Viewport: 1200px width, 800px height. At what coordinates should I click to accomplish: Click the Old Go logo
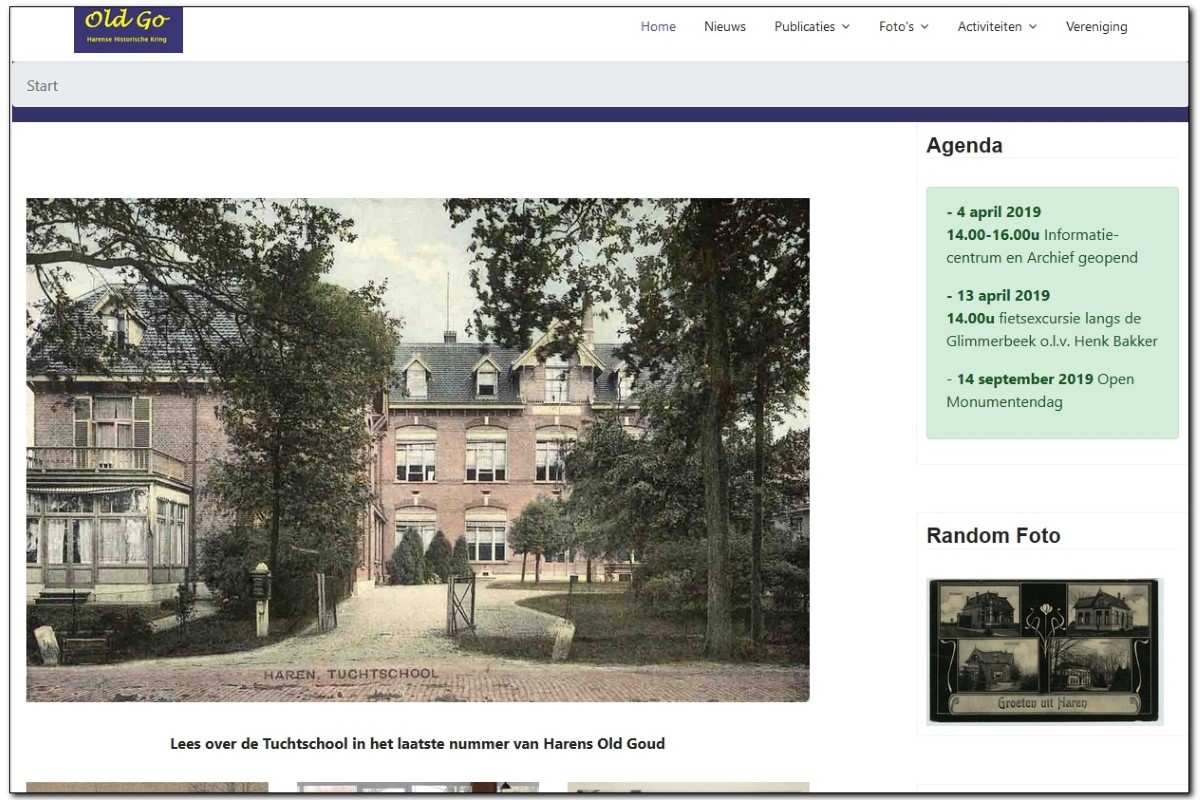point(128,30)
